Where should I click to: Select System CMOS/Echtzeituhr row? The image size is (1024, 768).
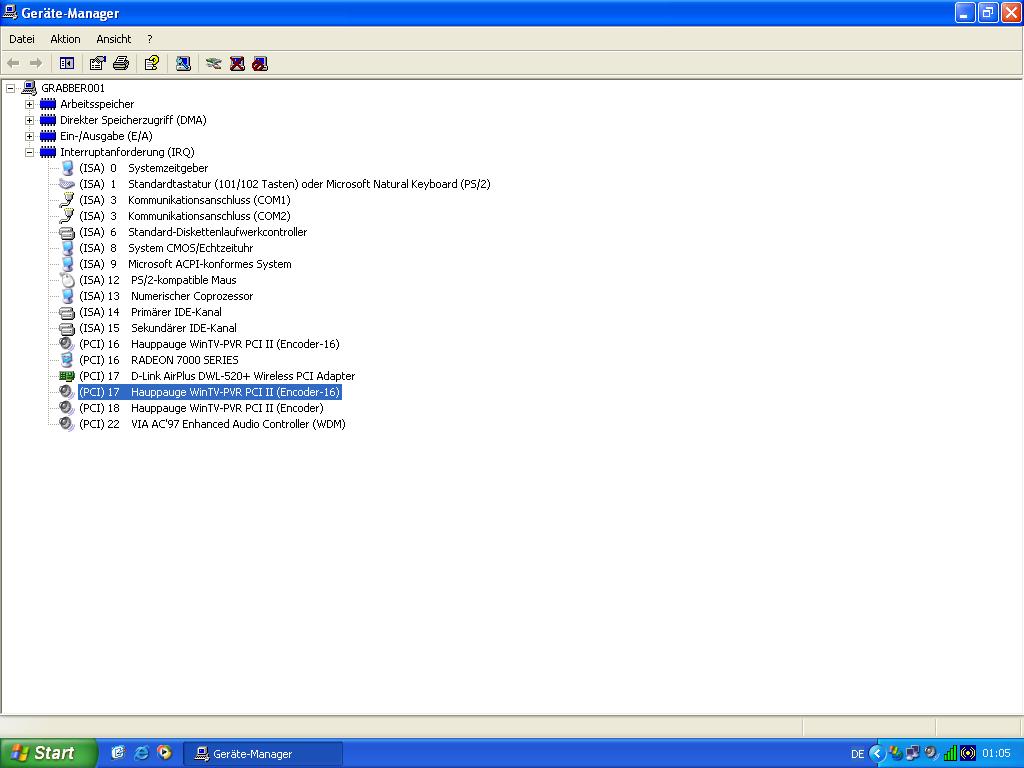(166, 248)
